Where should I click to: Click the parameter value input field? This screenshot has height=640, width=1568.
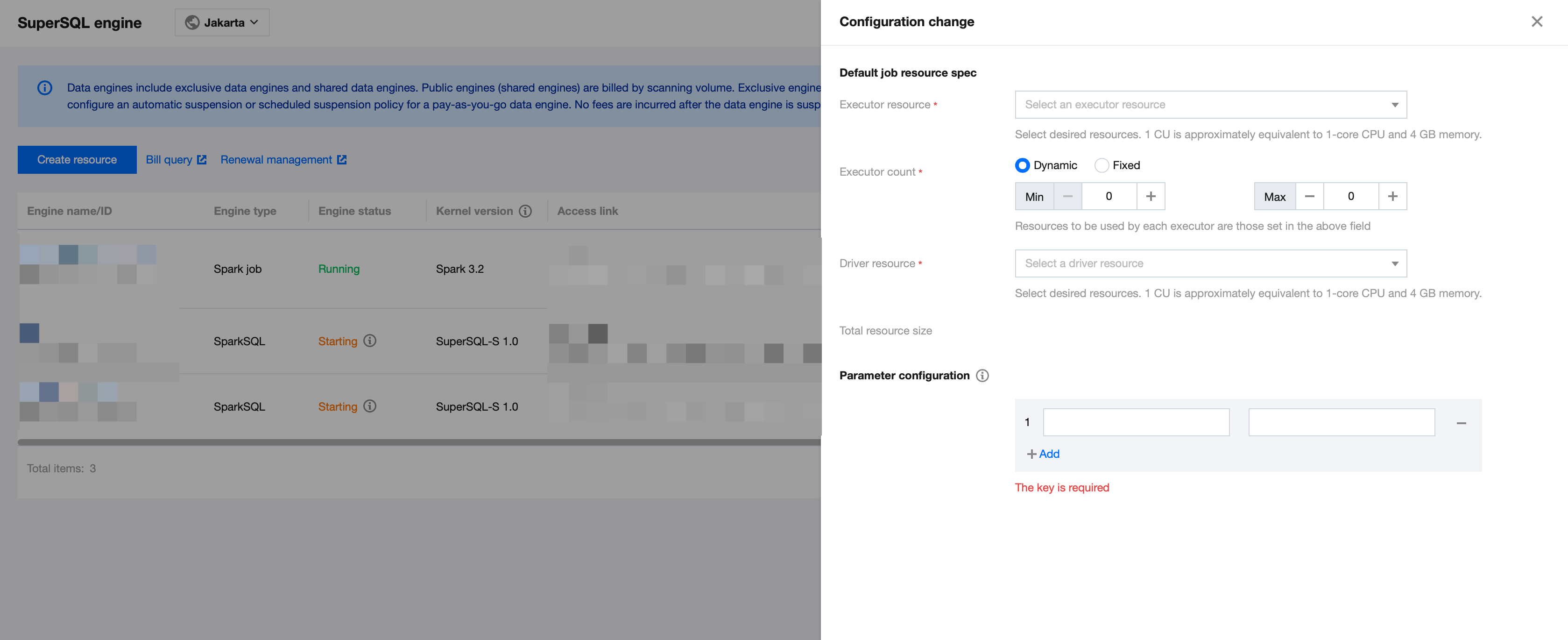pos(1341,423)
